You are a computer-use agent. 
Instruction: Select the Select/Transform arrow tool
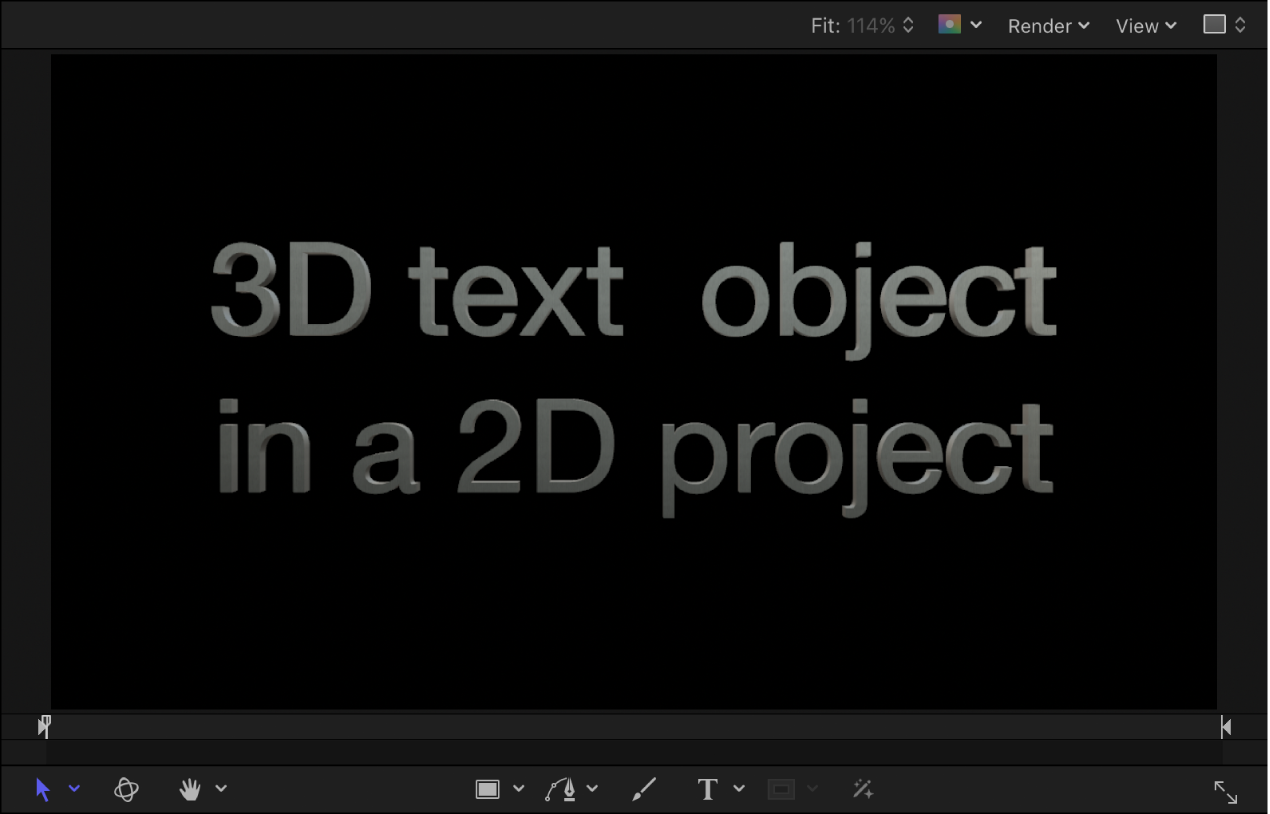click(x=42, y=789)
